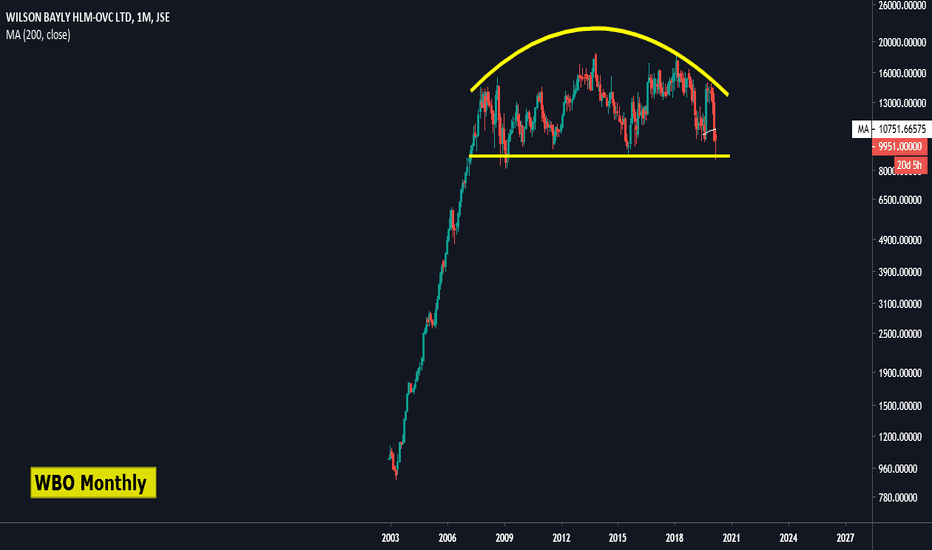Select the MA (200, close) indicator label
Screen dimensions: 932x550
(38, 35)
